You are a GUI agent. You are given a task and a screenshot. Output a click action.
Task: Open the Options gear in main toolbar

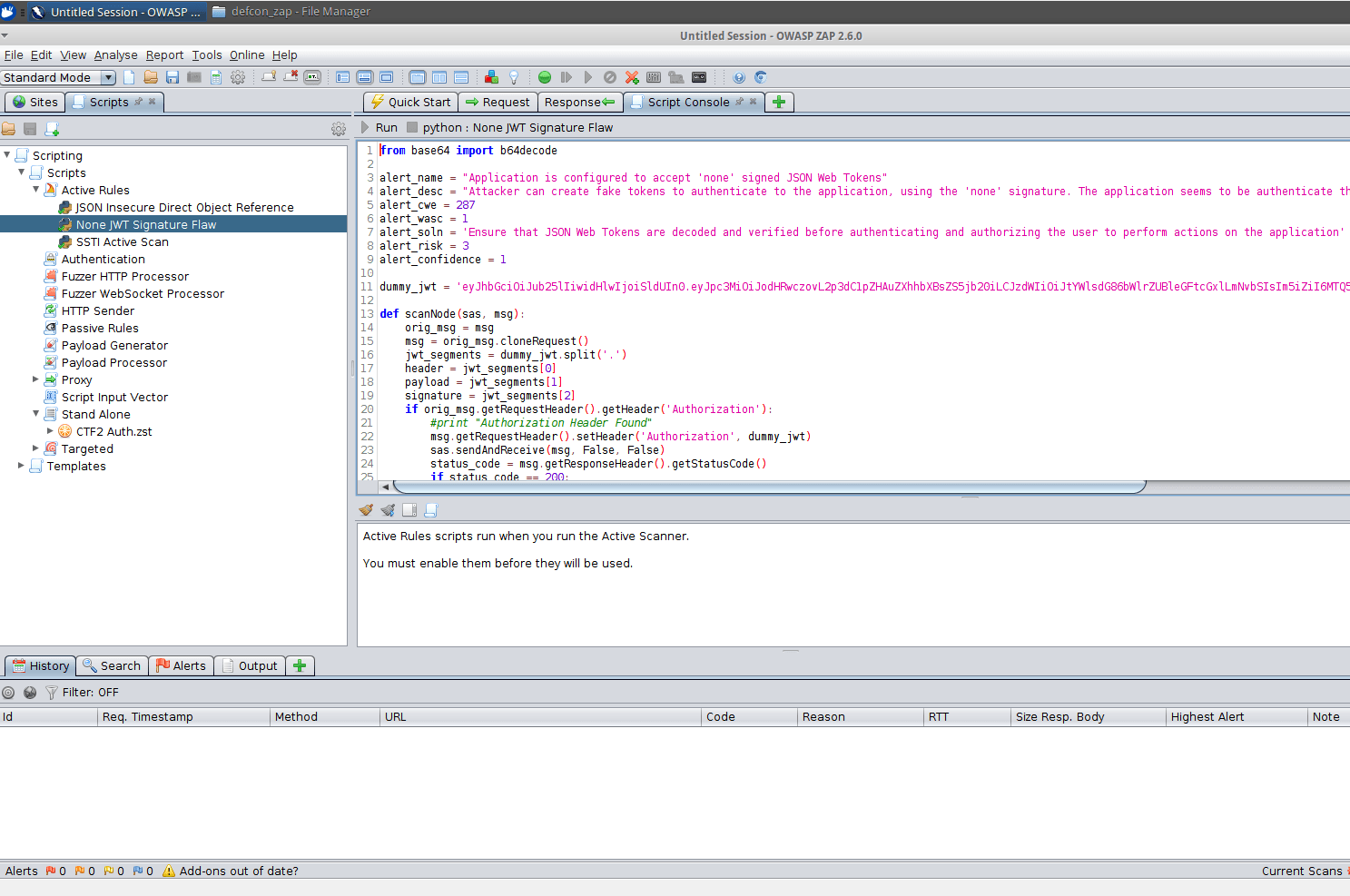coord(238,77)
